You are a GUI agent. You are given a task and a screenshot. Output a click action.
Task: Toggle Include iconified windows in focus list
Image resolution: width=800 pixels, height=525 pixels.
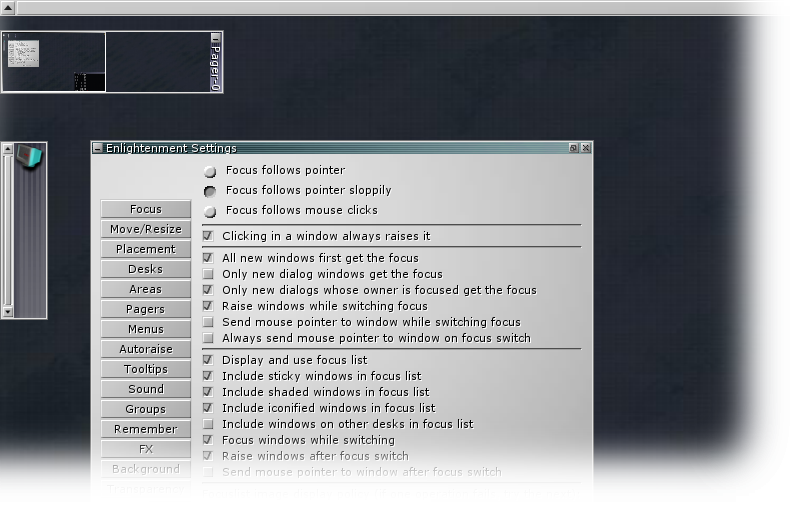(208, 408)
